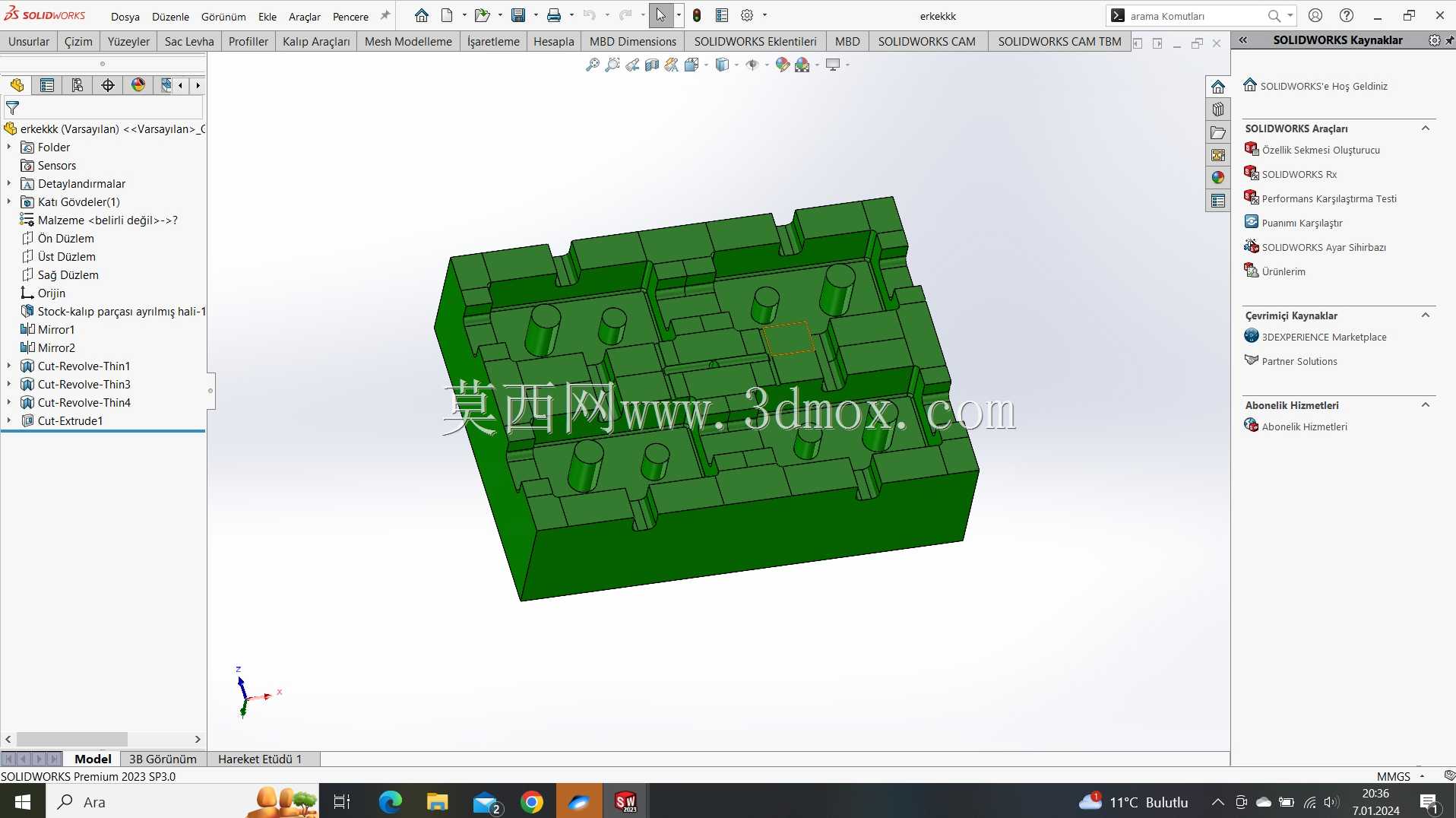Toggle Section View icon
The image size is (1456, 818).
point(652,65)
